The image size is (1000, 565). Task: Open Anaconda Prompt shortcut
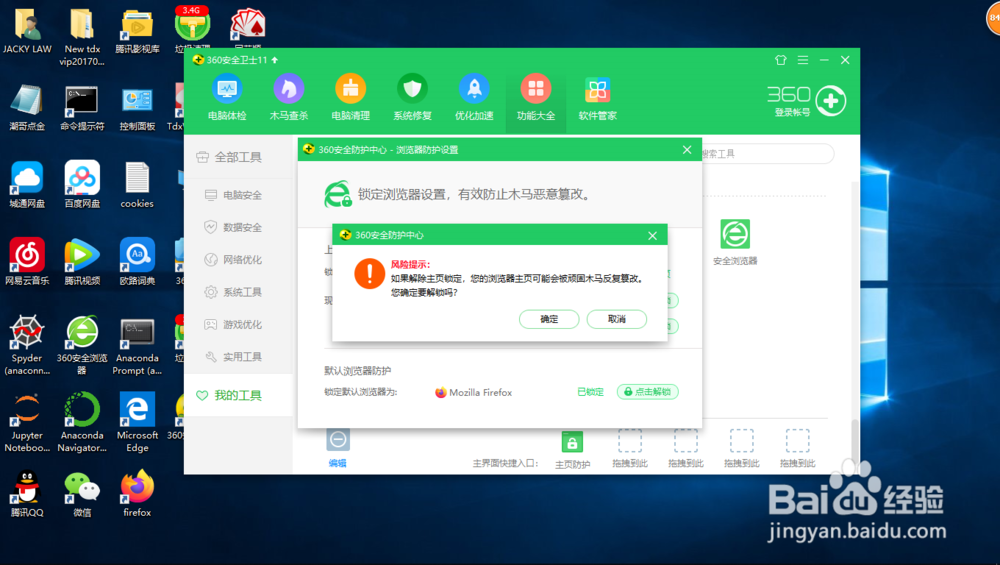coord(137,345)
